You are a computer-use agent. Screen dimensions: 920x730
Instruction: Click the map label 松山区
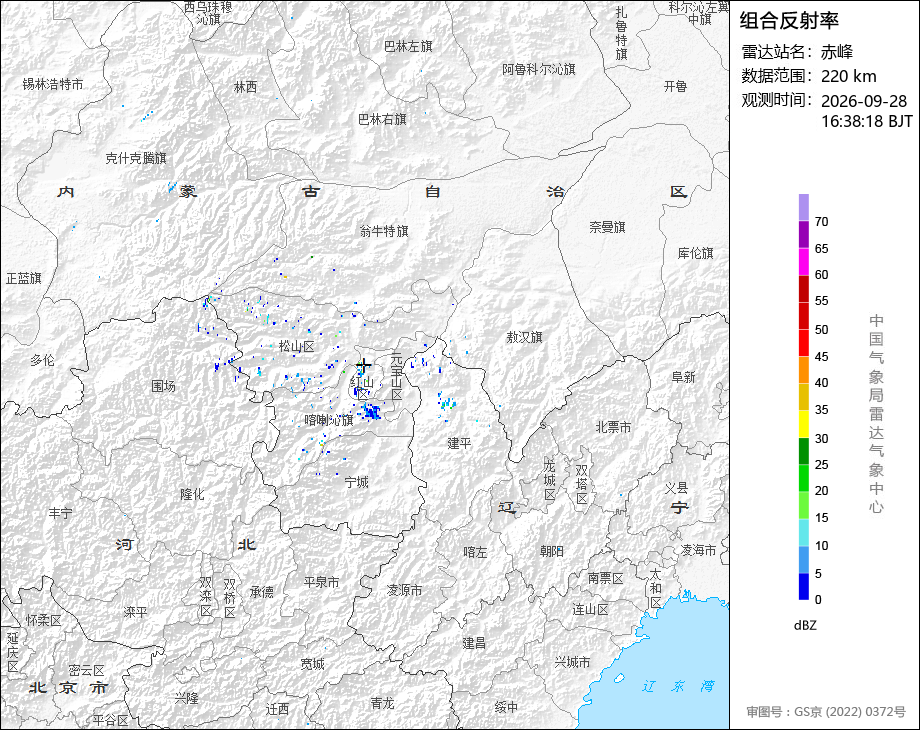pos(296,347)
